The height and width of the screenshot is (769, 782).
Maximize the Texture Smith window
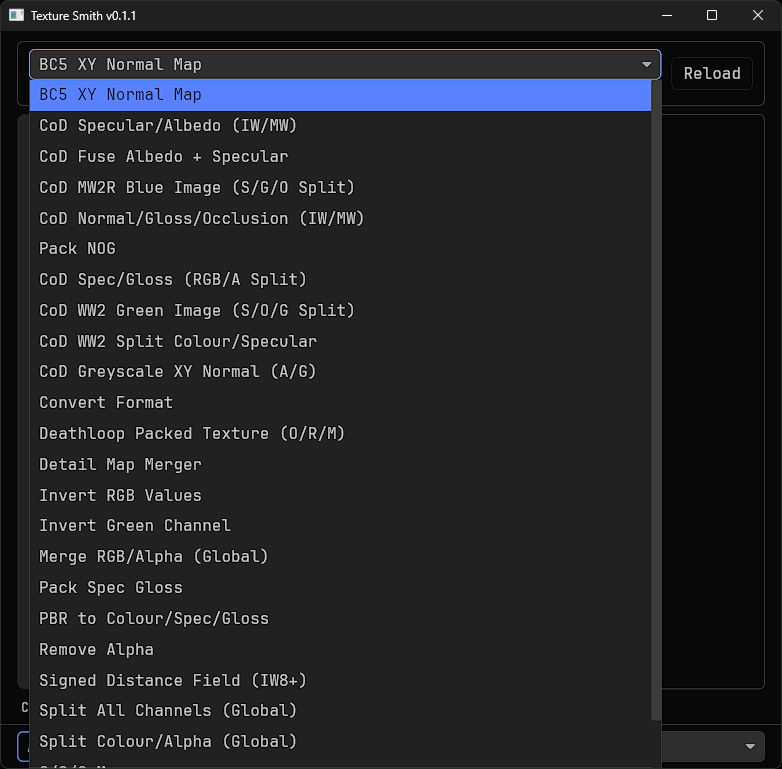(x=712, y=15)
